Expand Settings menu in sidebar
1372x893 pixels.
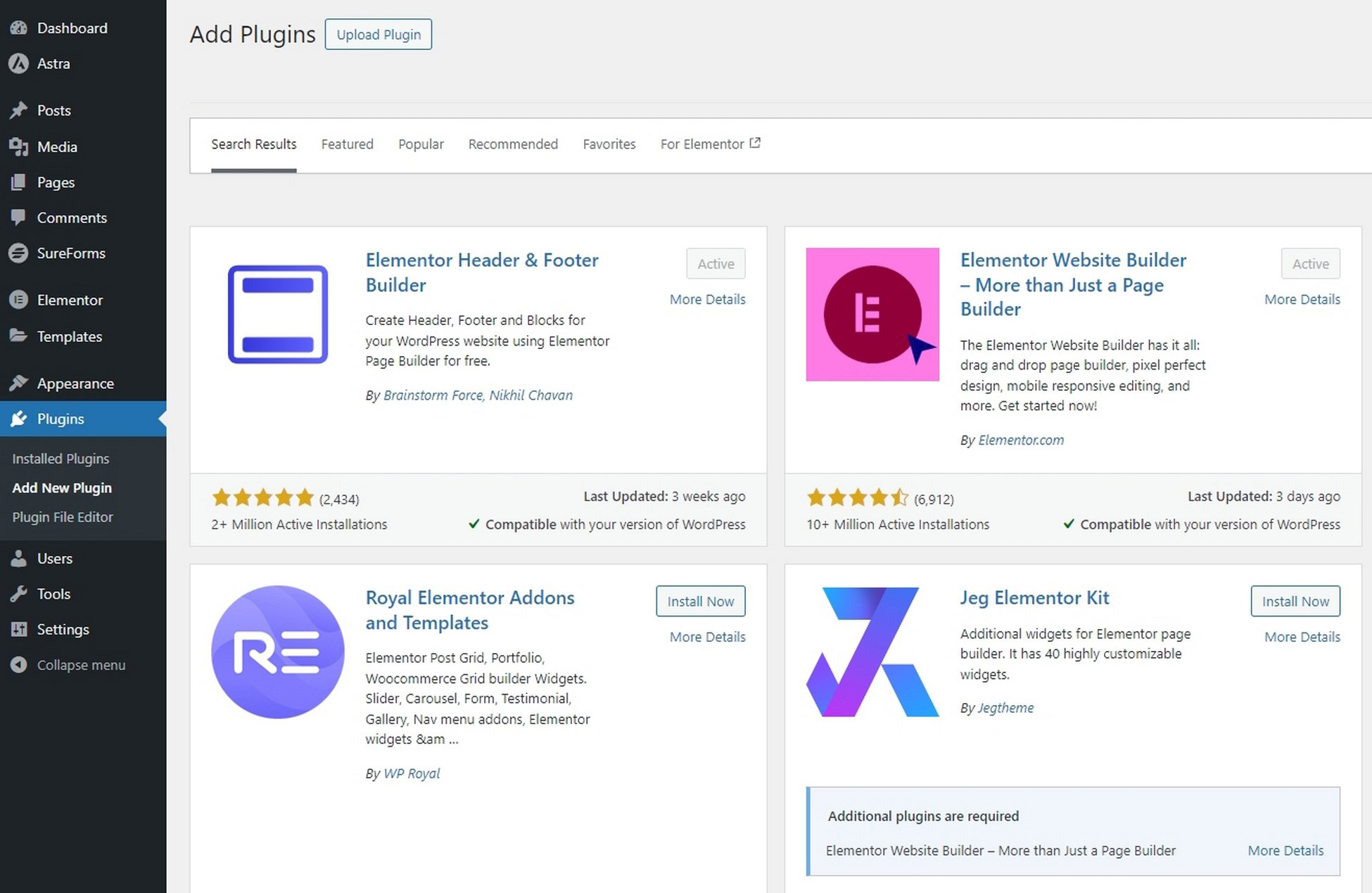62,628
